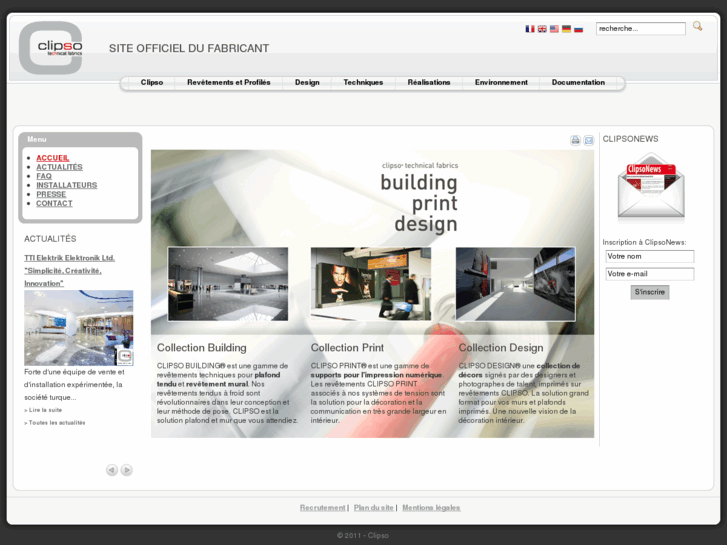The width and height of the screenshot is (727, 545).
Task: Click the Clipso logo
Action: (51, 48)
